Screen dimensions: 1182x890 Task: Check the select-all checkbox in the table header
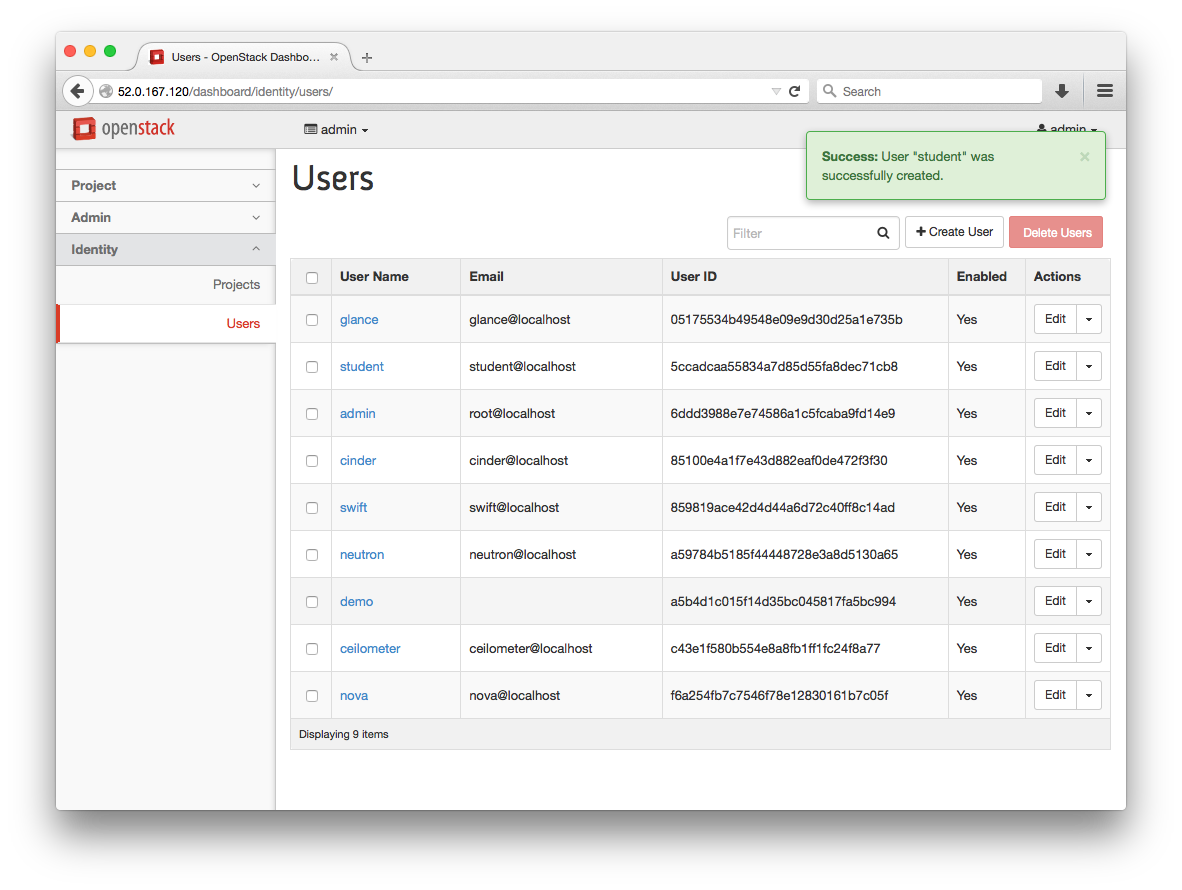(x=312, y=277)
